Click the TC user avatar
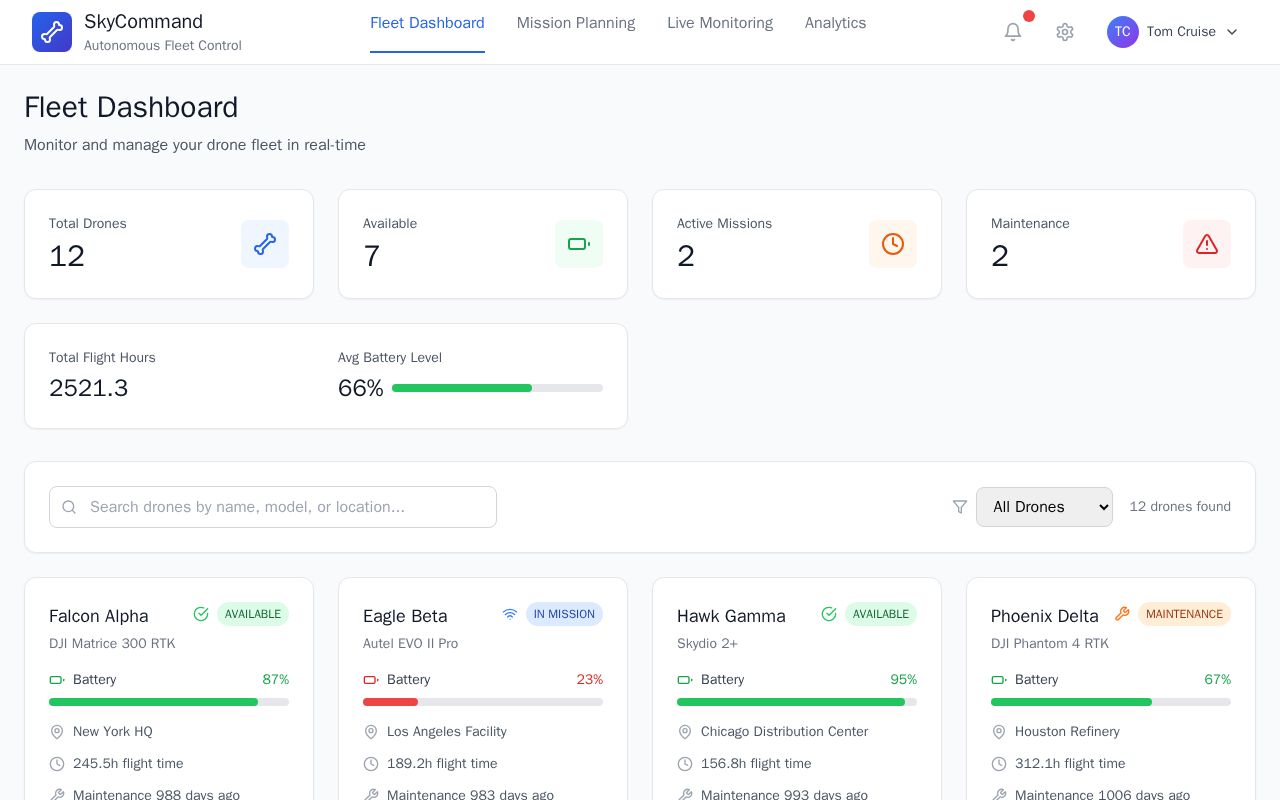1280x800 pixels. 1123,32
